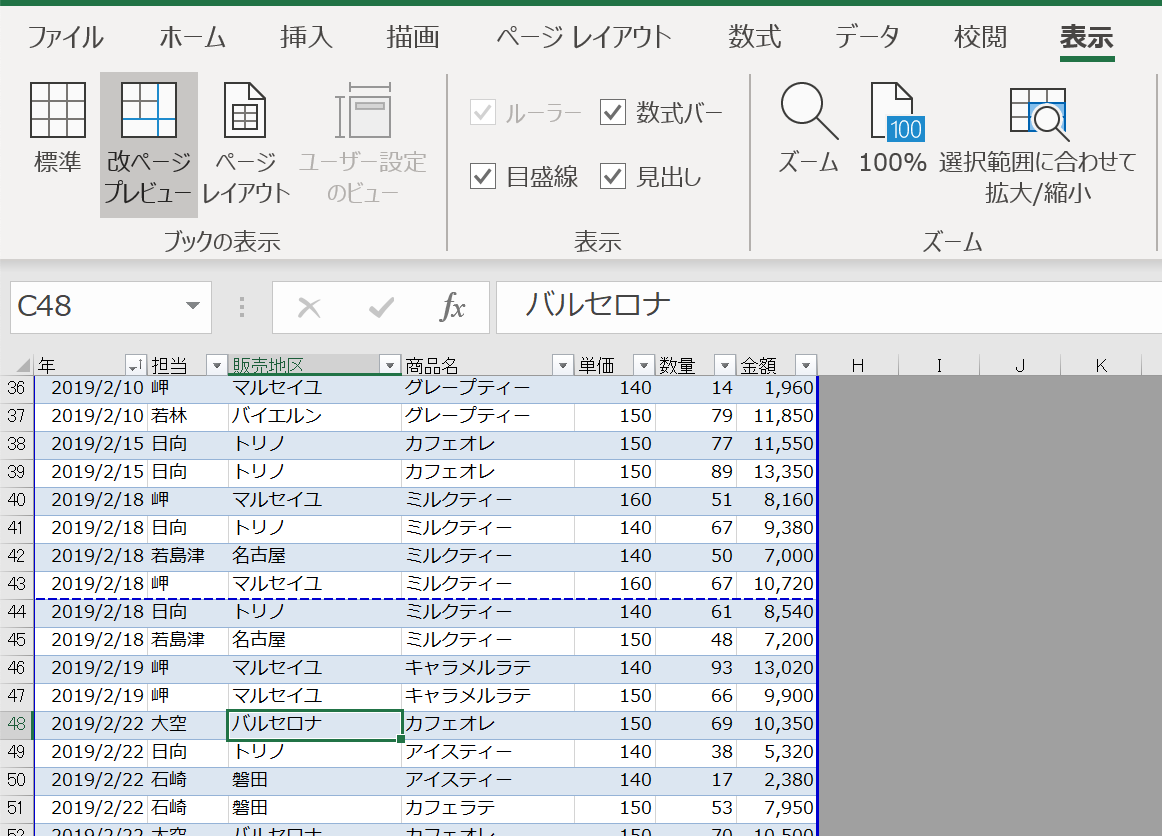The image size is (1162, 836).
Task: Click quantity cell 93
Action: pyautogui.click(x=695, y=668)
